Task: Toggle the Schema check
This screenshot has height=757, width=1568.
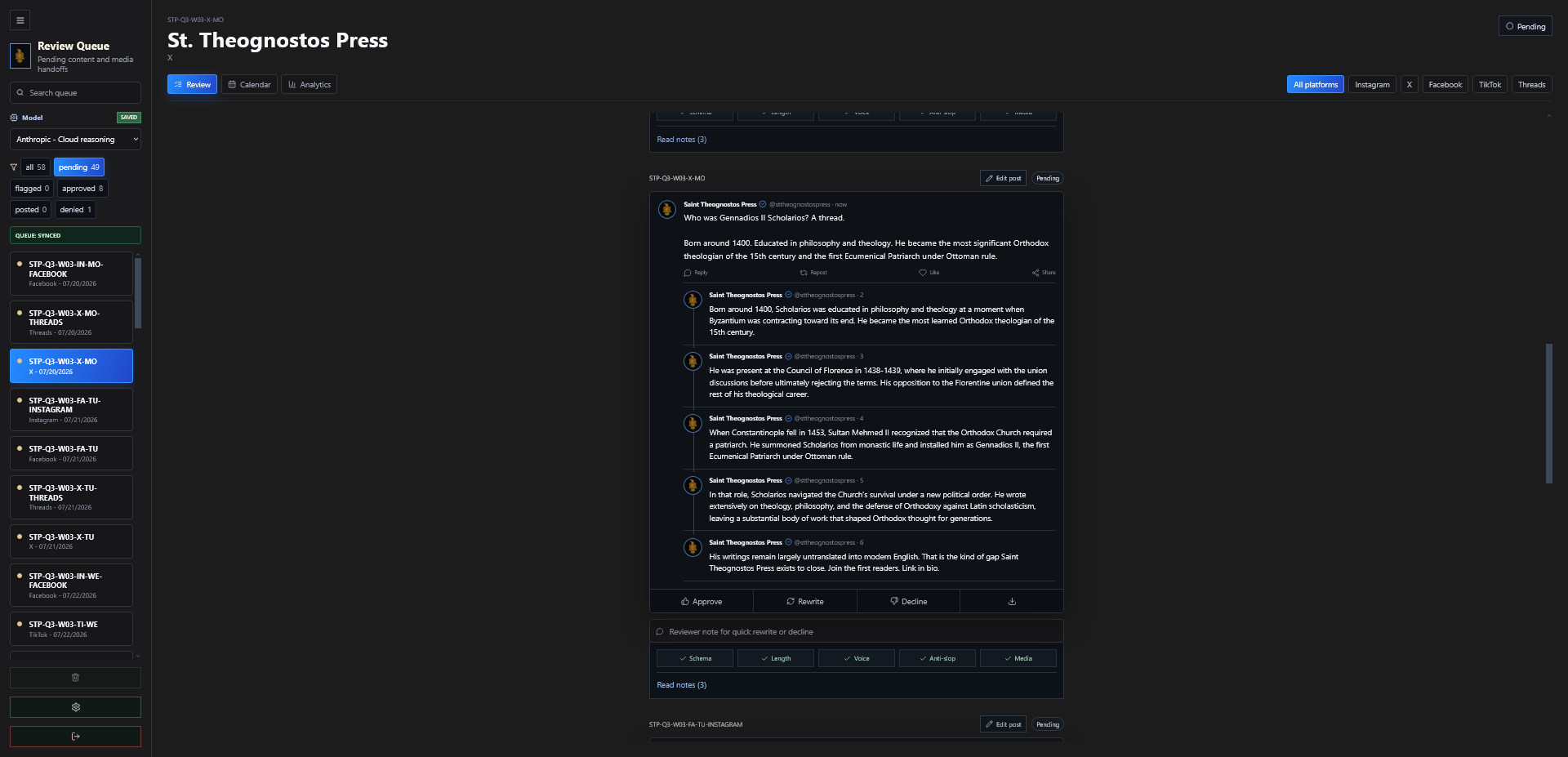Action: pos(695,658)
